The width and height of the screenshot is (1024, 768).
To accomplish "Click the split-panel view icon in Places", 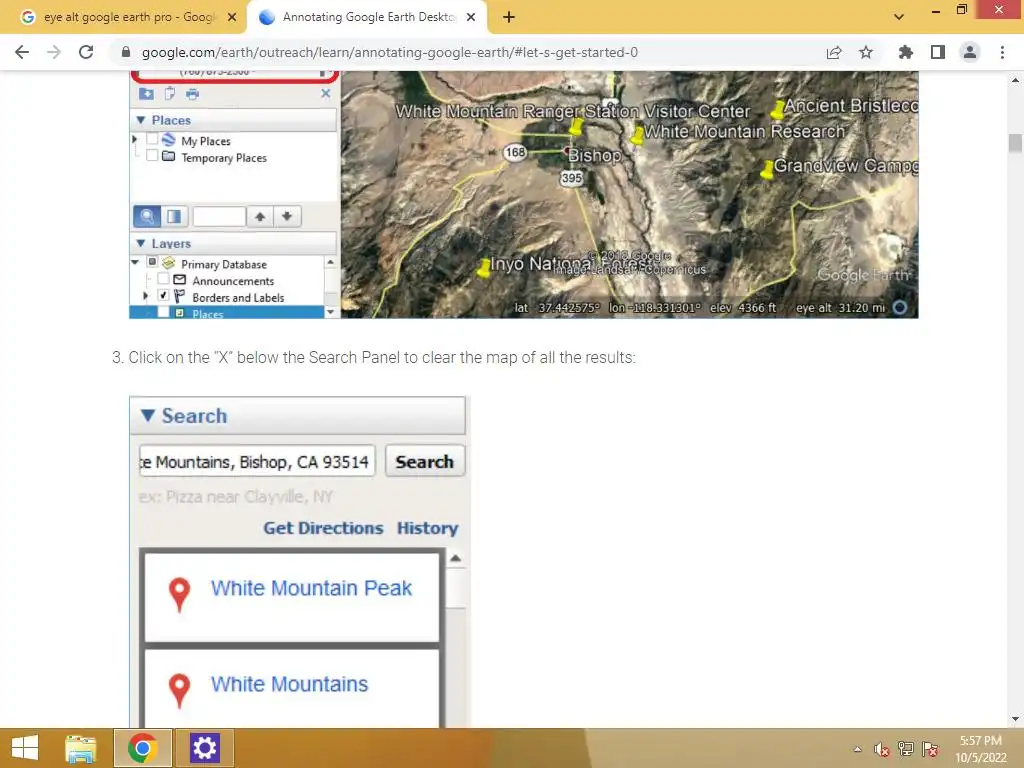I will point(174,216).
